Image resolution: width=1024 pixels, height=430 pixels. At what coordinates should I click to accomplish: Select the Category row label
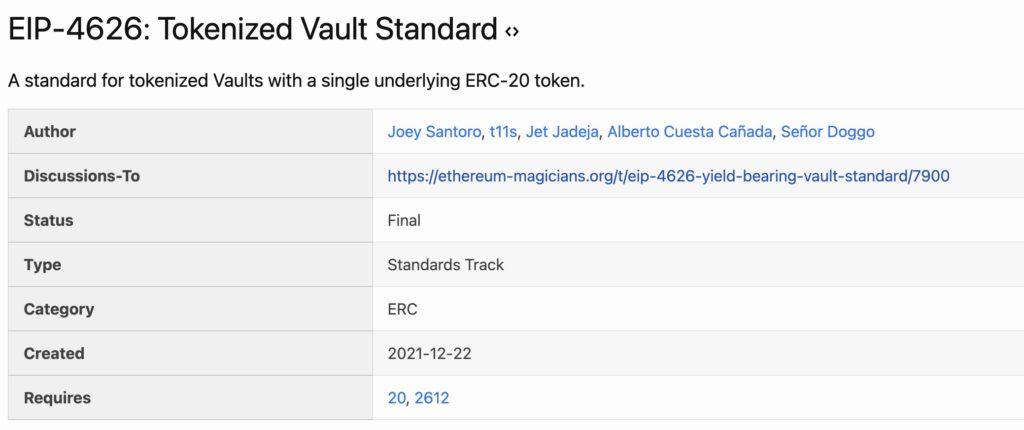[59, 309]
